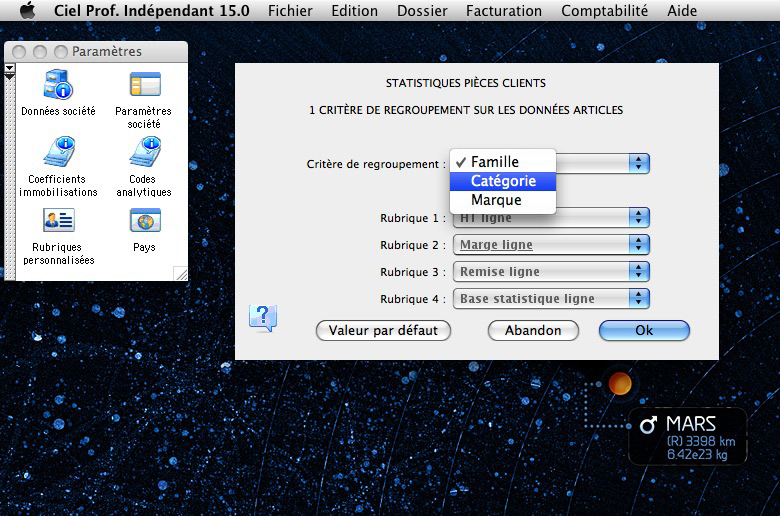Open the Apple menu

pos(28,10)
